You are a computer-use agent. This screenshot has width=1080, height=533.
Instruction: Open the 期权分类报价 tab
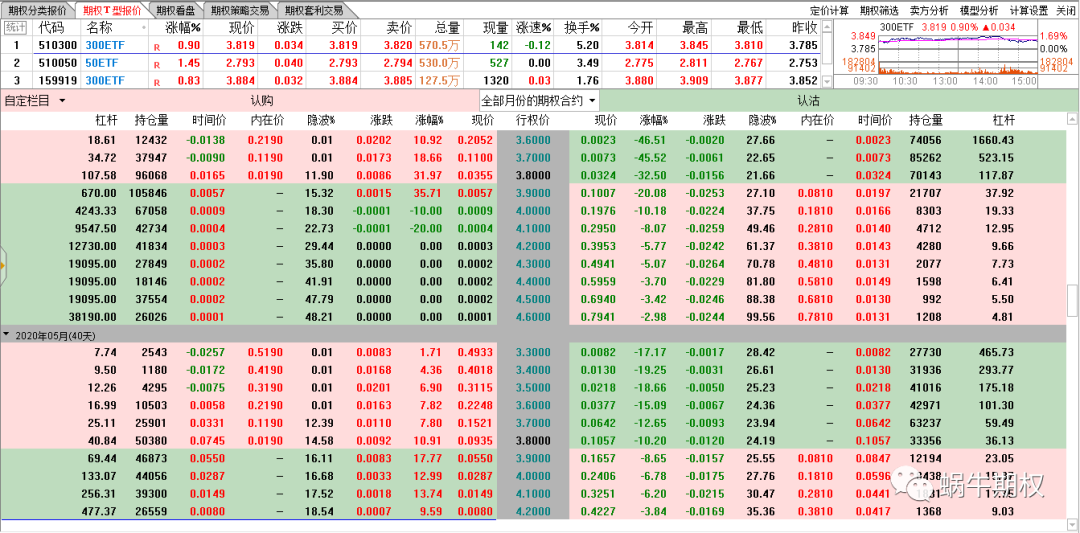[x=37, y=10]
